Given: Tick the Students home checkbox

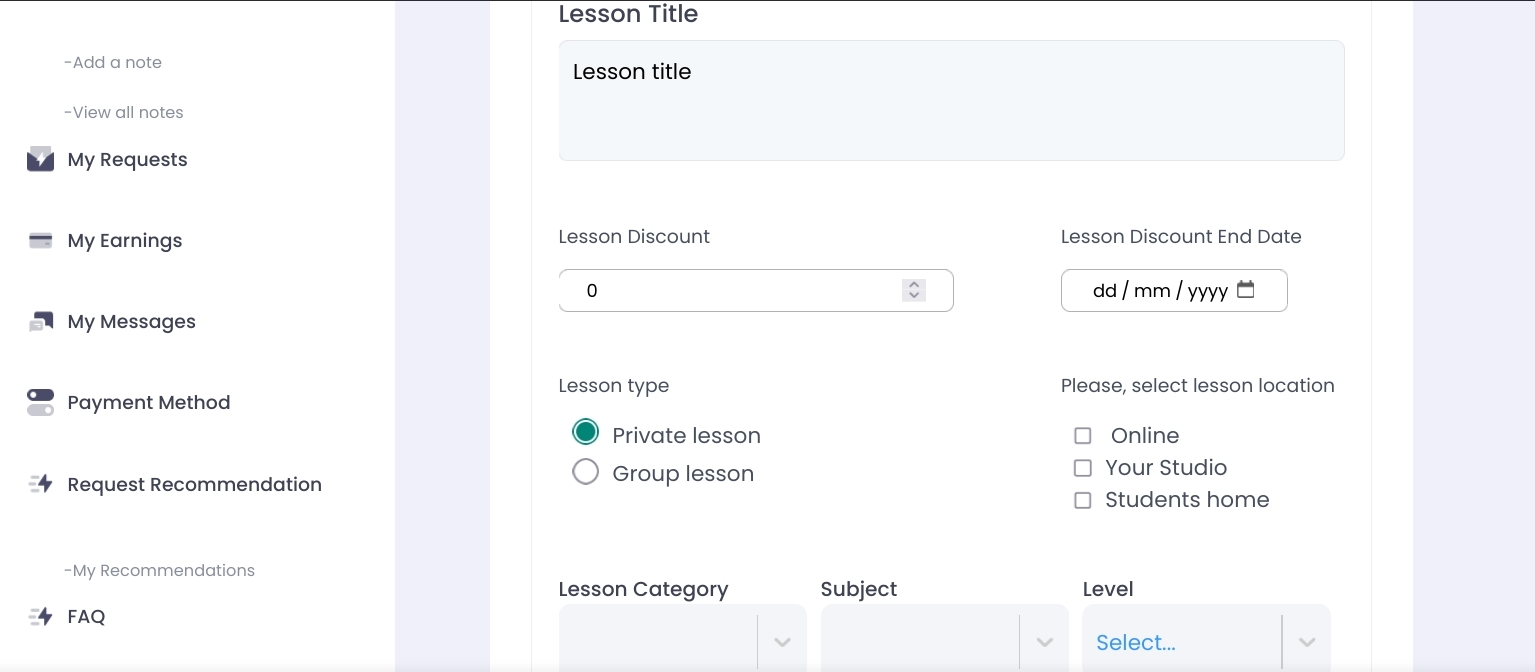Looking at the screenshot, I should click(x=1082, y=500).
